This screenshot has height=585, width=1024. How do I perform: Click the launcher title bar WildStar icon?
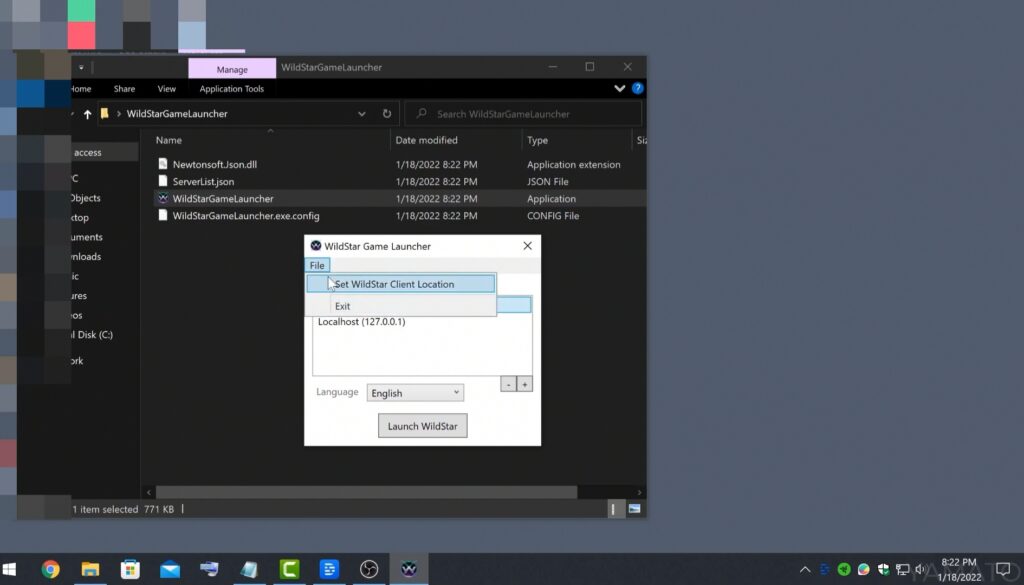click(x=315, y=246)
